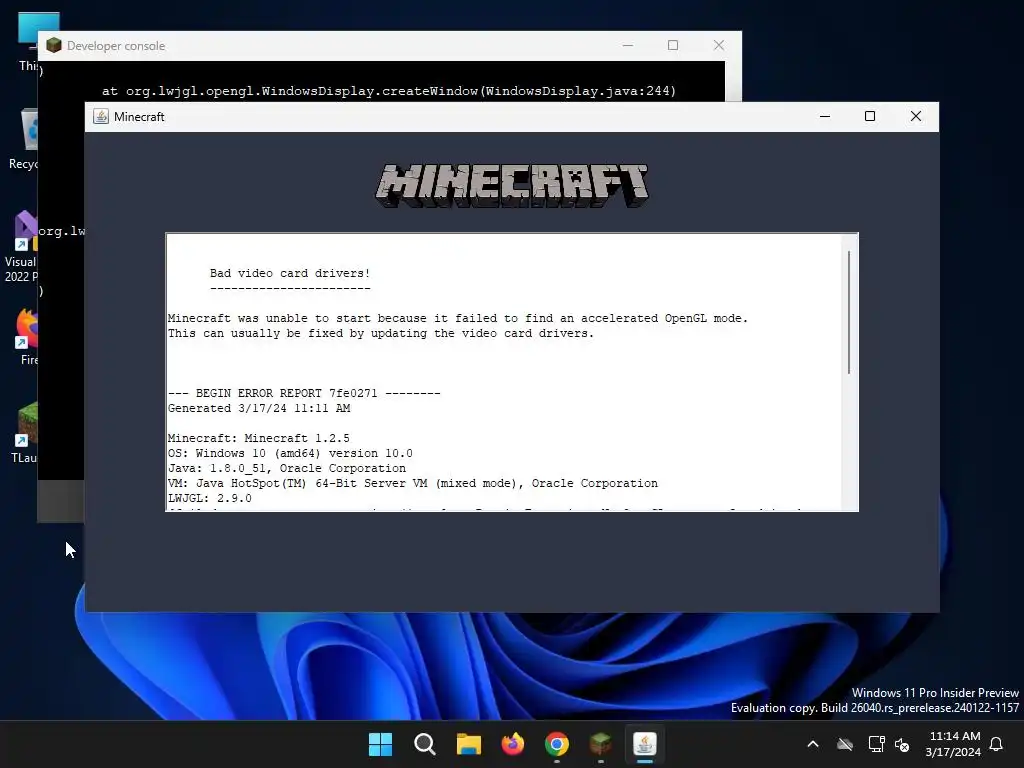
Task: Show hidden system tray icons
Action: [813, 744]
